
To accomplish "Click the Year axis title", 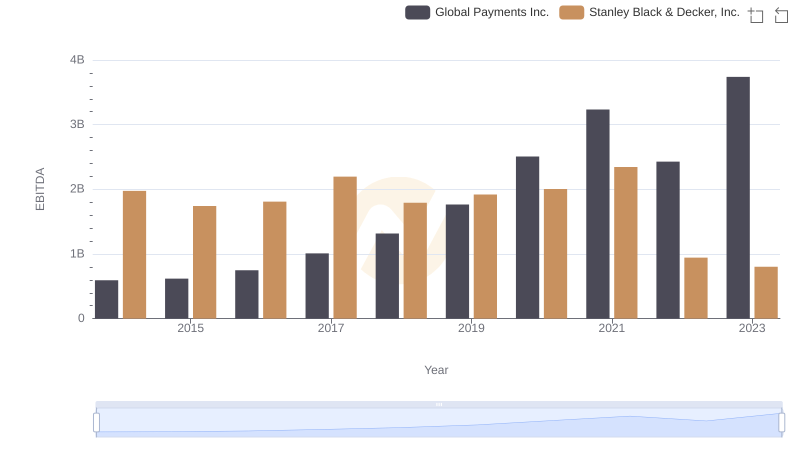I will click(x=436, y=370).
